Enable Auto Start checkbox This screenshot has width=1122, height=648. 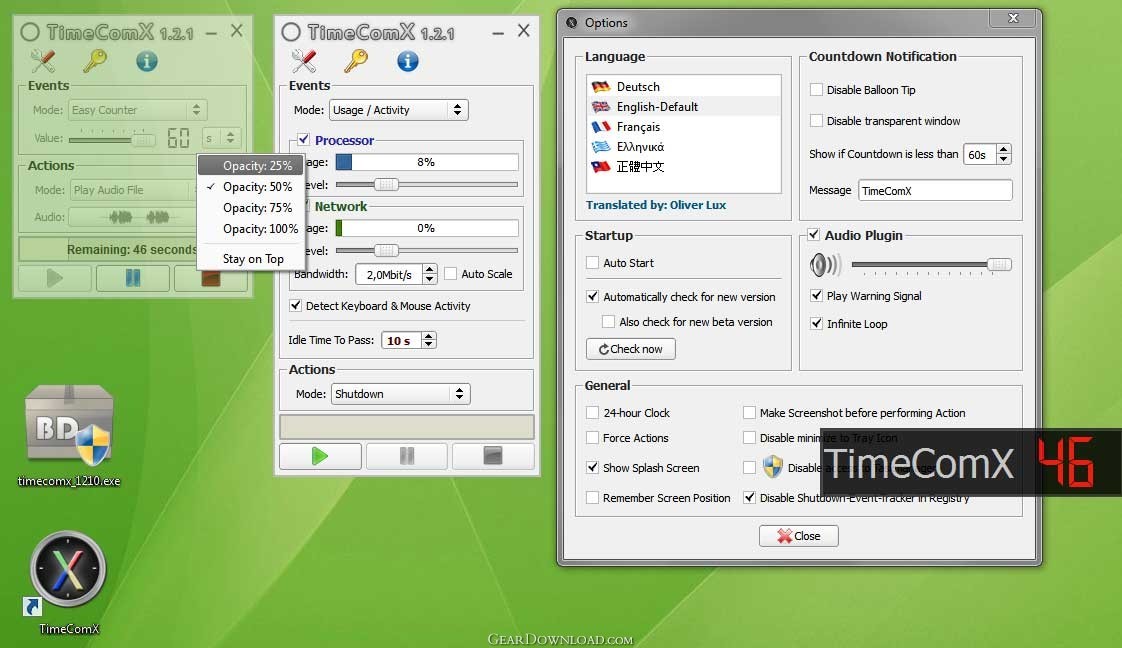click(592, 262)
